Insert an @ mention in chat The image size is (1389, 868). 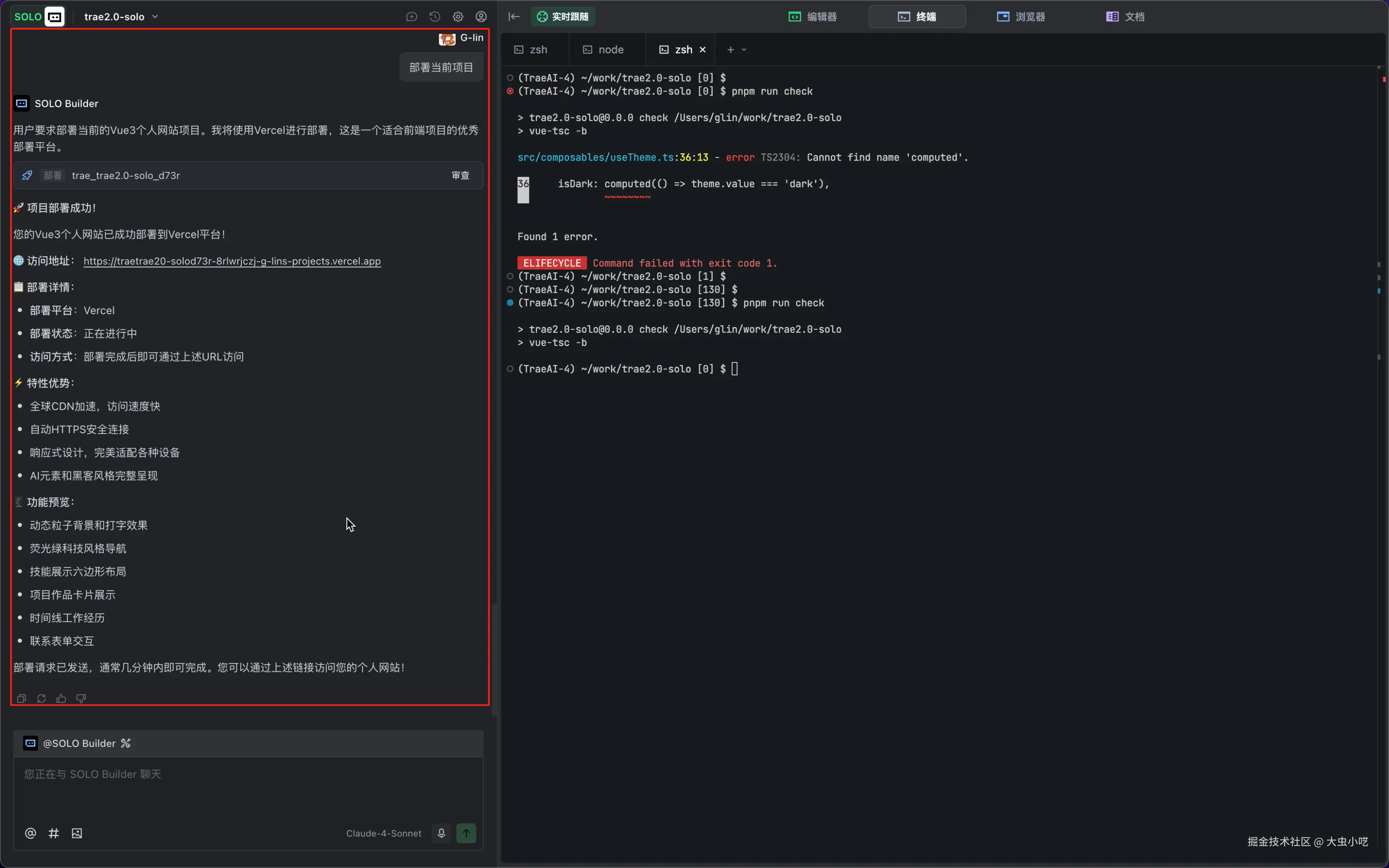pos(30,833)
